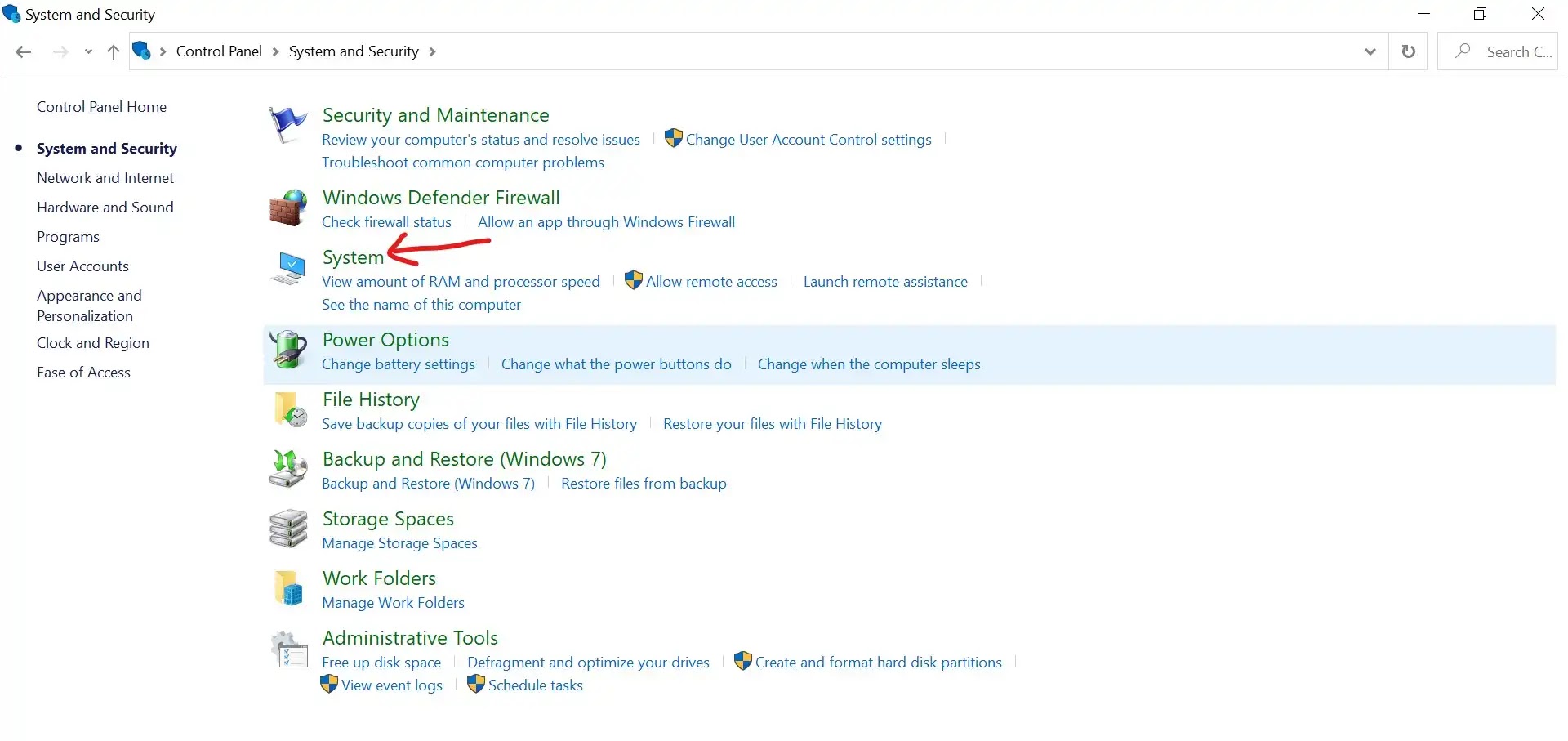The width and height of the screenshot is (1568, 741).
Task: Click Restore your files with File History
Action: 773,424
